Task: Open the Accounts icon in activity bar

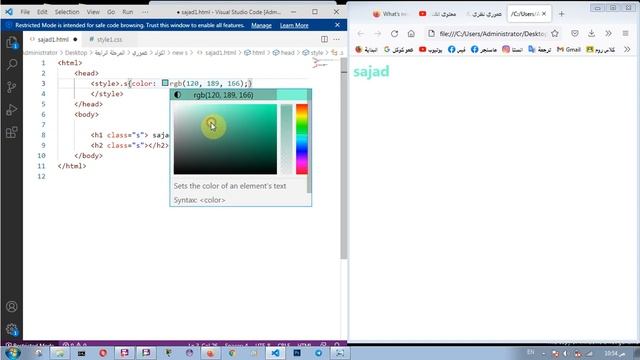Action: (12, 307)
